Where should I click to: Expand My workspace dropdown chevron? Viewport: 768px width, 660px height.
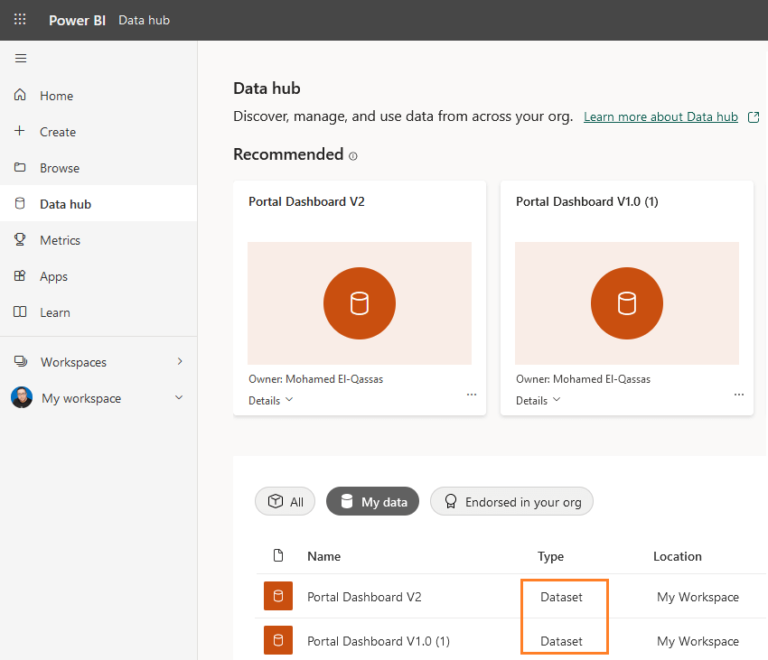coord(179,398)
